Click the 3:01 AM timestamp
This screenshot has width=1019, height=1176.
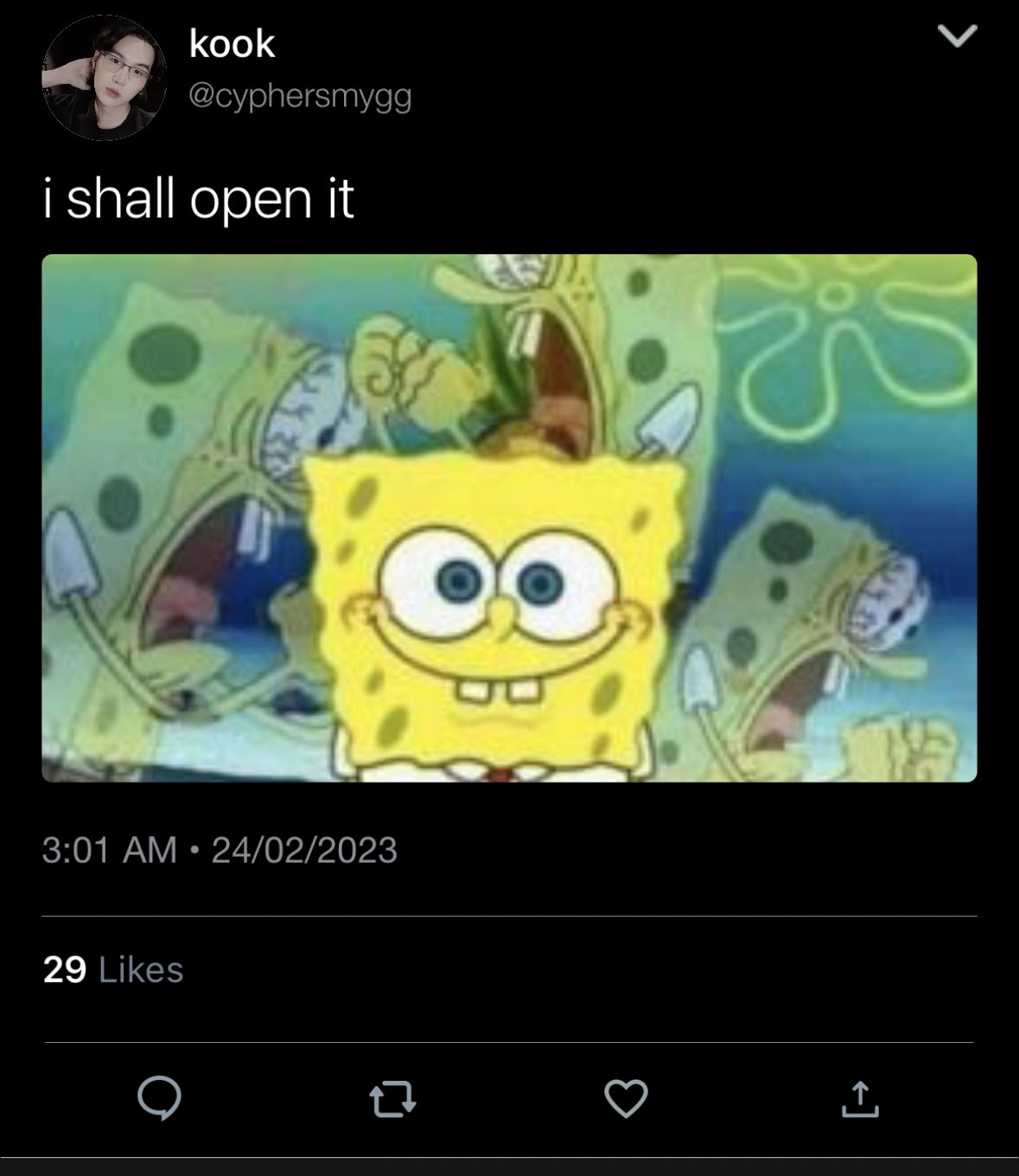pyautogui.click(x=109, y=850)
